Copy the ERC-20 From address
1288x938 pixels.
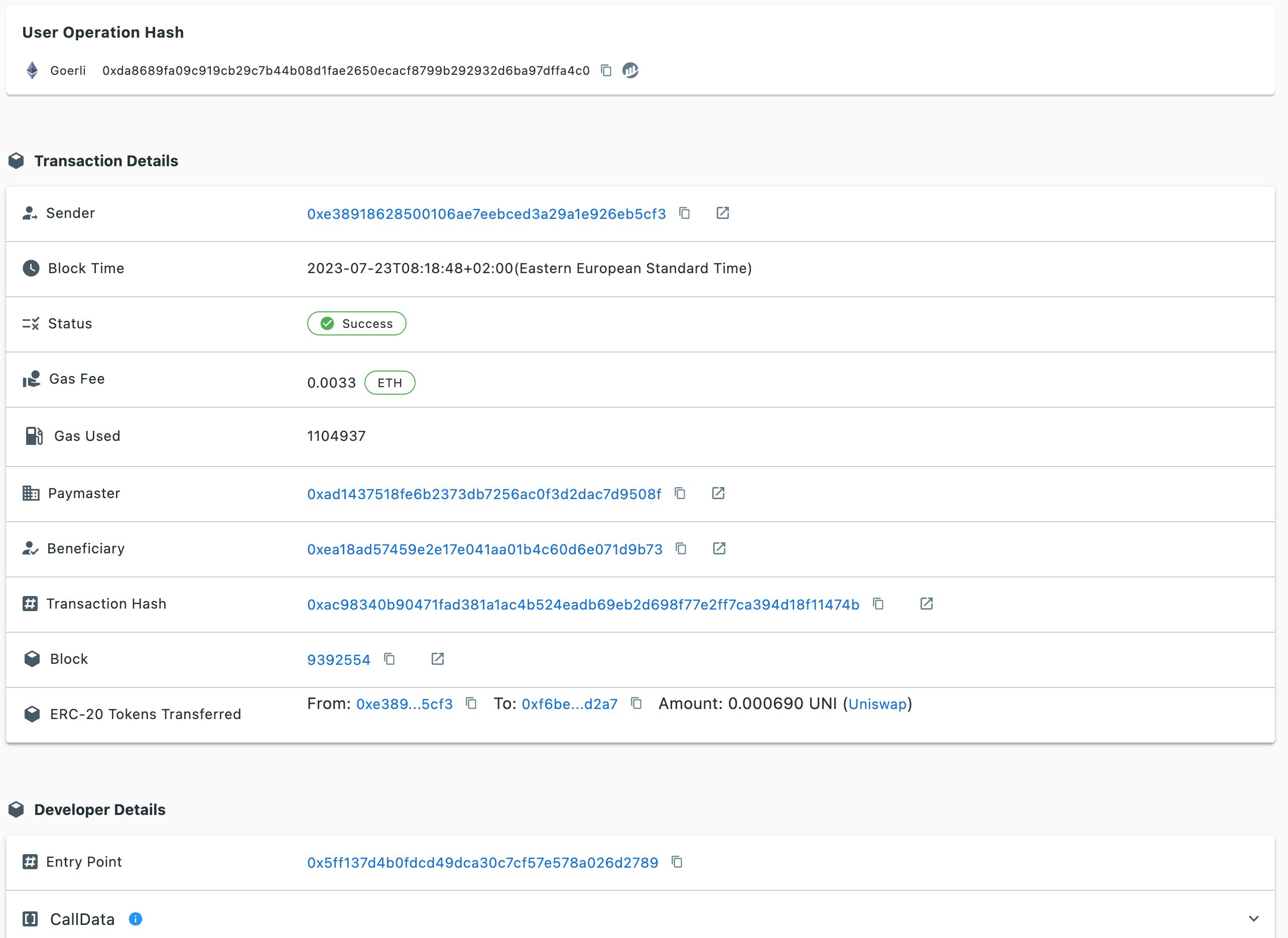click(471, 703)
